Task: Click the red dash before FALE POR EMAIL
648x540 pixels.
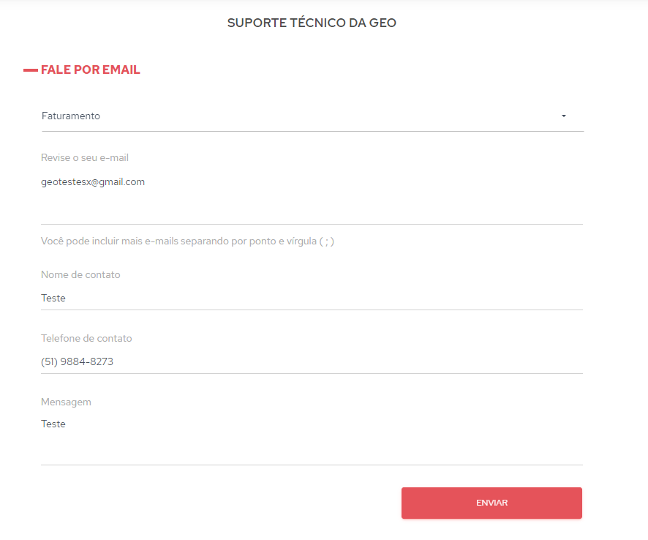Action: 30,70
